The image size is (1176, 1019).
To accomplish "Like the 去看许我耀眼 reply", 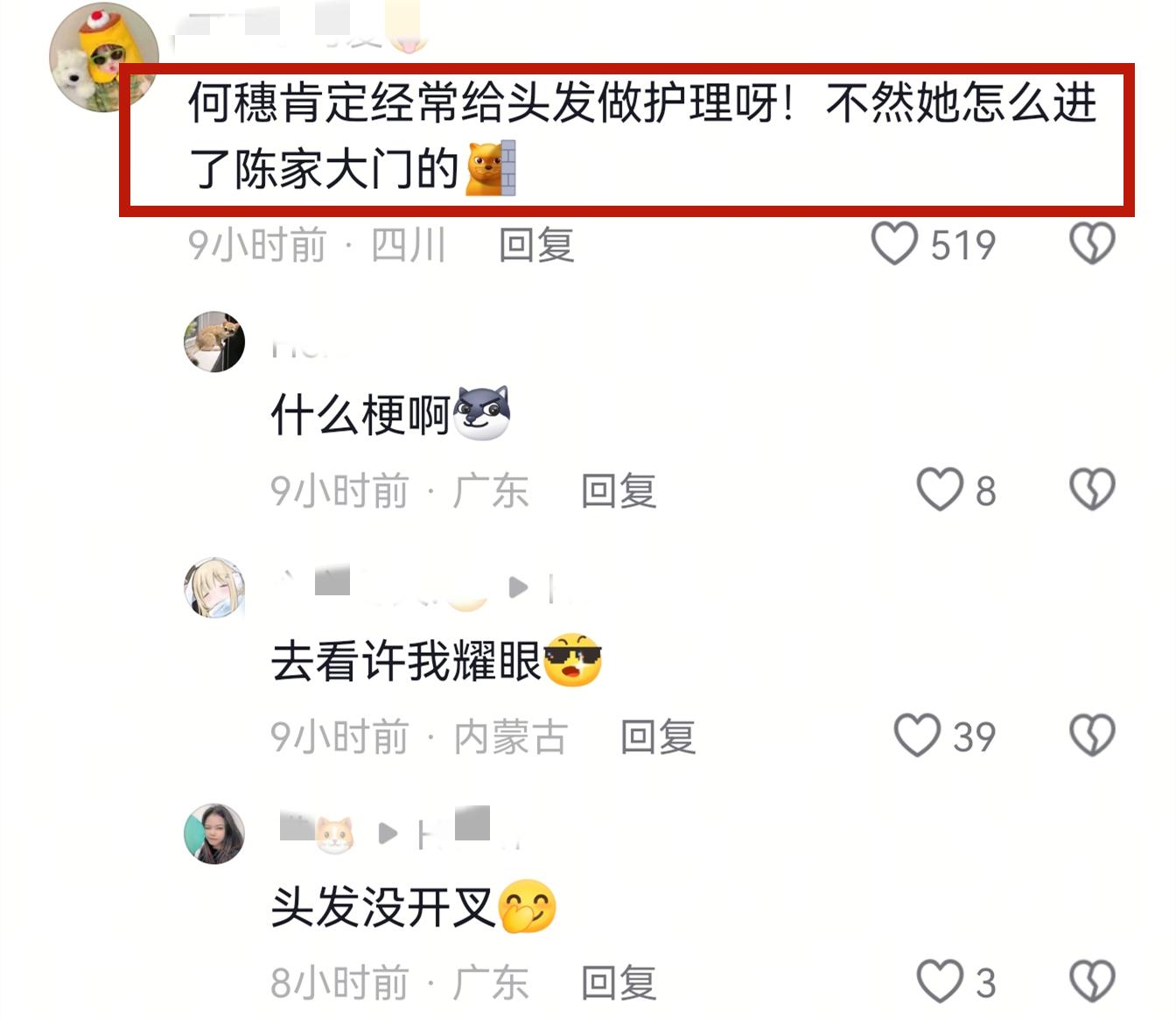I will point(917,735).
